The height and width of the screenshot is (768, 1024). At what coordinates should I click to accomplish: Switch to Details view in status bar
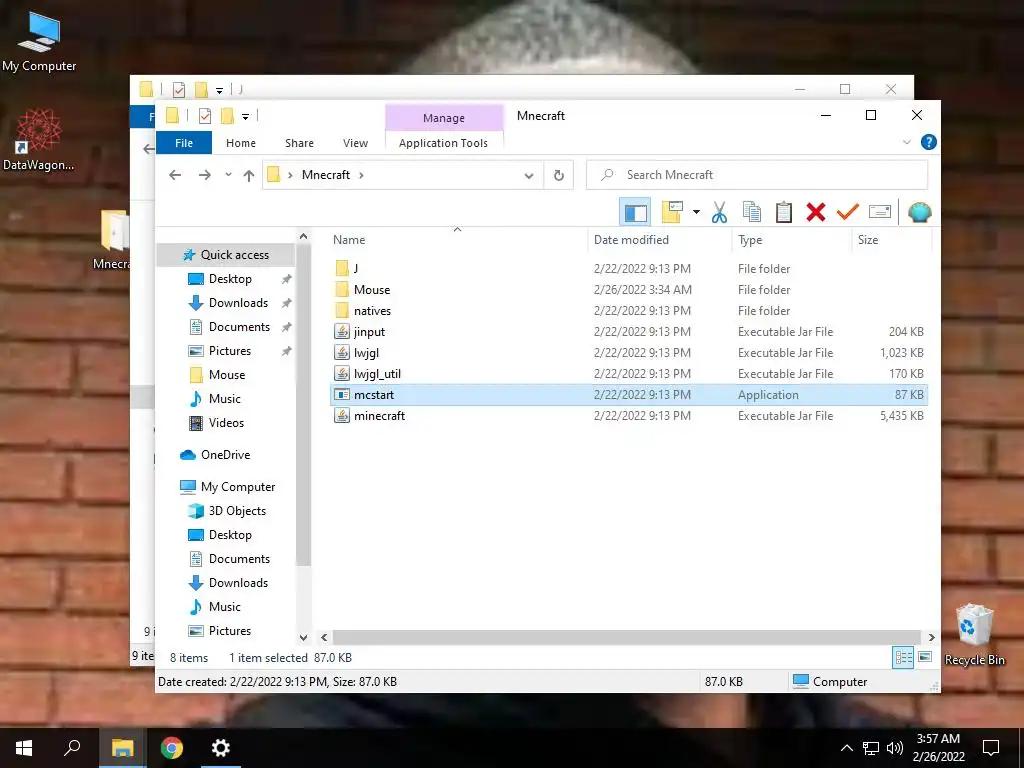[x=903, y=657]
